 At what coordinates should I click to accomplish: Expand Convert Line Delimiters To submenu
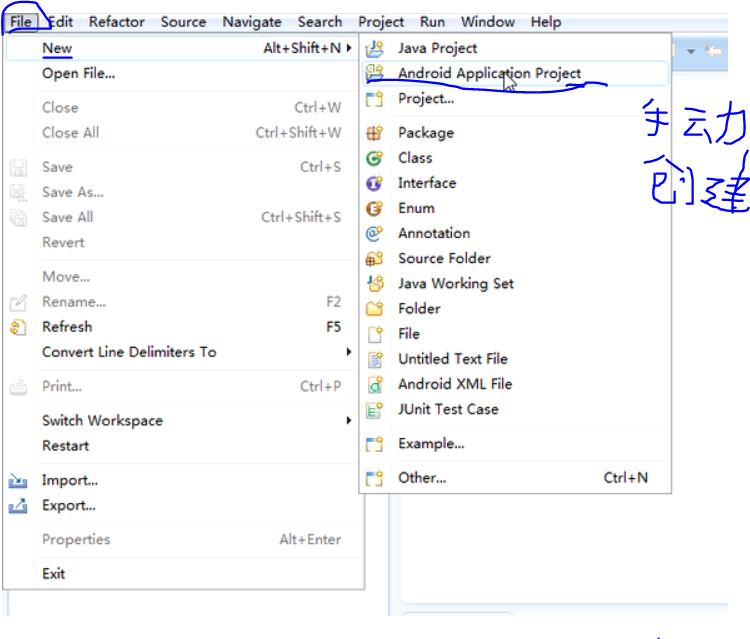click(x=349, y=352)
